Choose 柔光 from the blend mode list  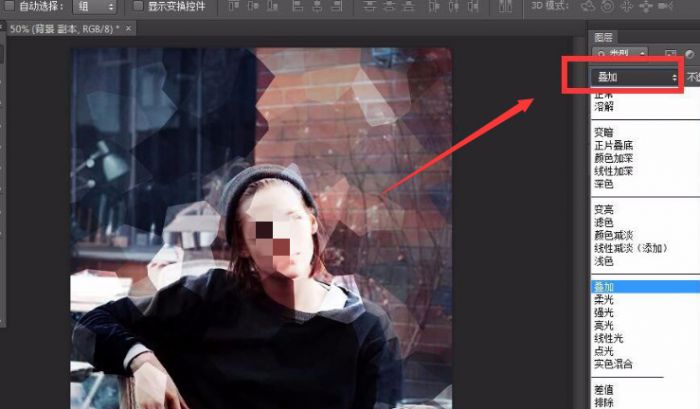(x=606, y=299)
